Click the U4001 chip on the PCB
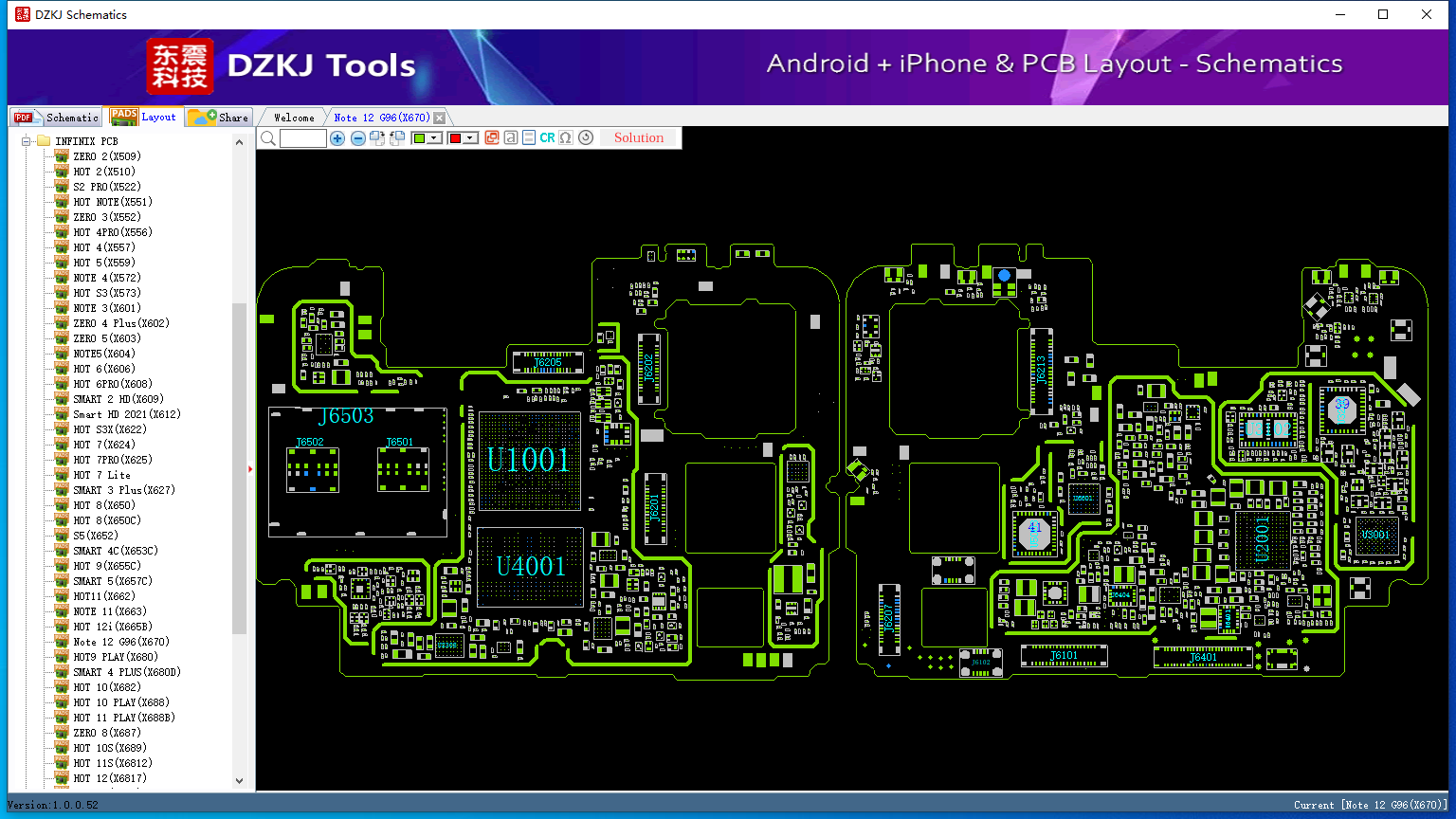 [x=530, y=567]
